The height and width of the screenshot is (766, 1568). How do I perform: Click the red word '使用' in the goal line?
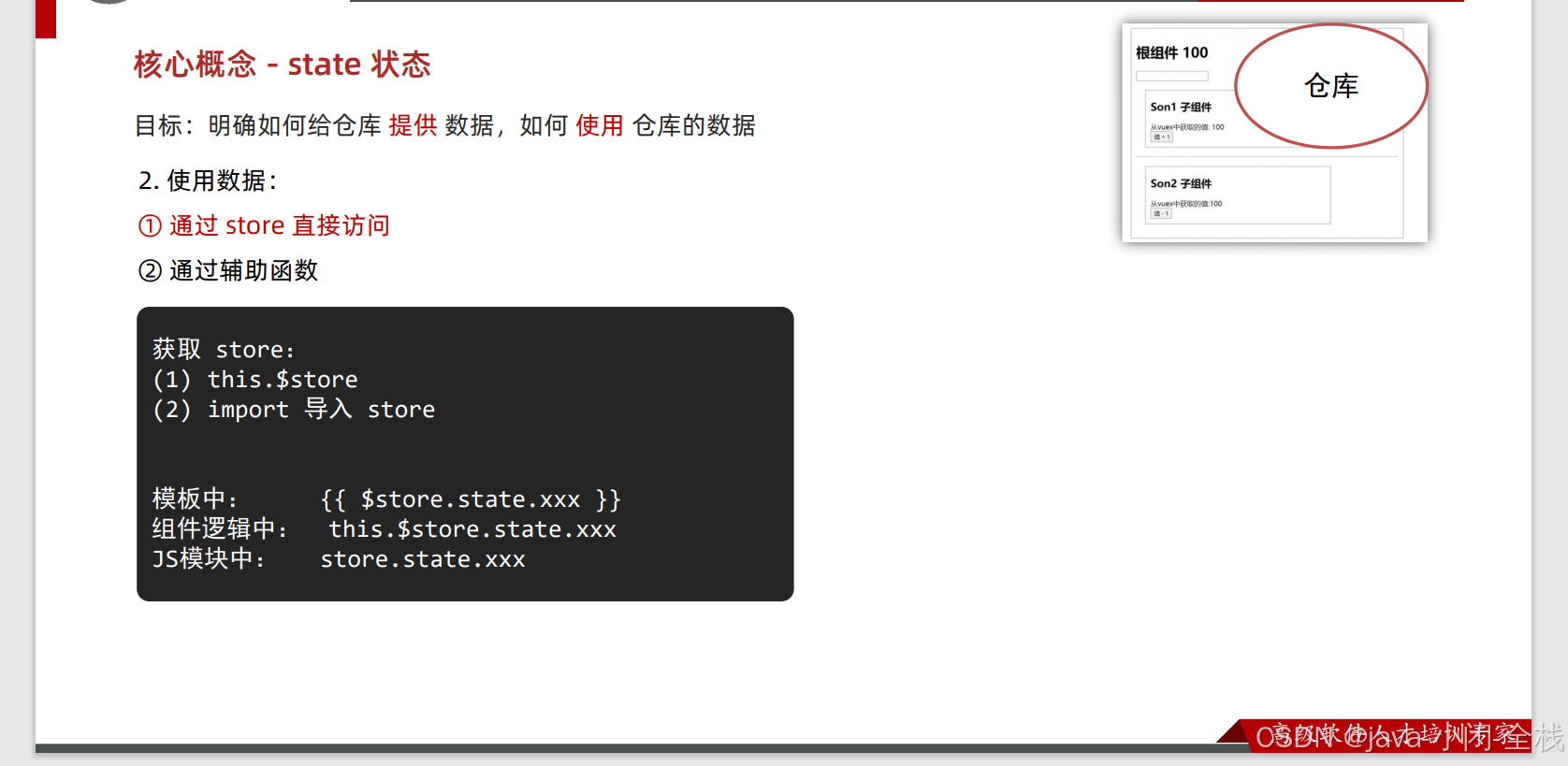click(x=600, y=125)
